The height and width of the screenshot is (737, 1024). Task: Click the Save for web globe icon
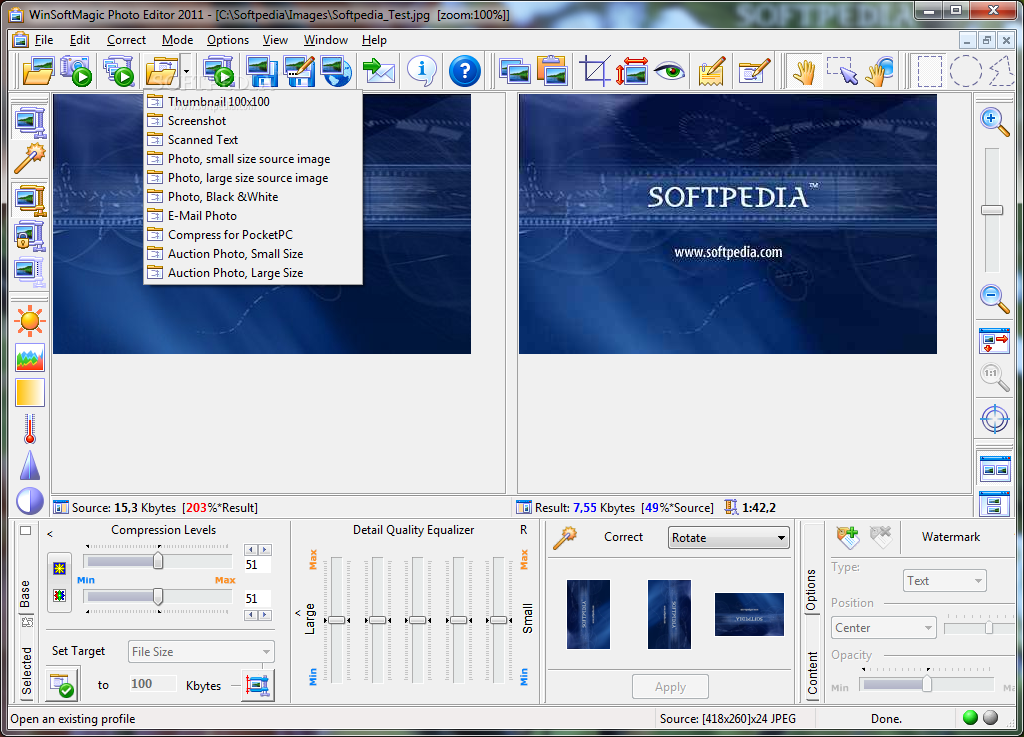click(x=337, y=71)
